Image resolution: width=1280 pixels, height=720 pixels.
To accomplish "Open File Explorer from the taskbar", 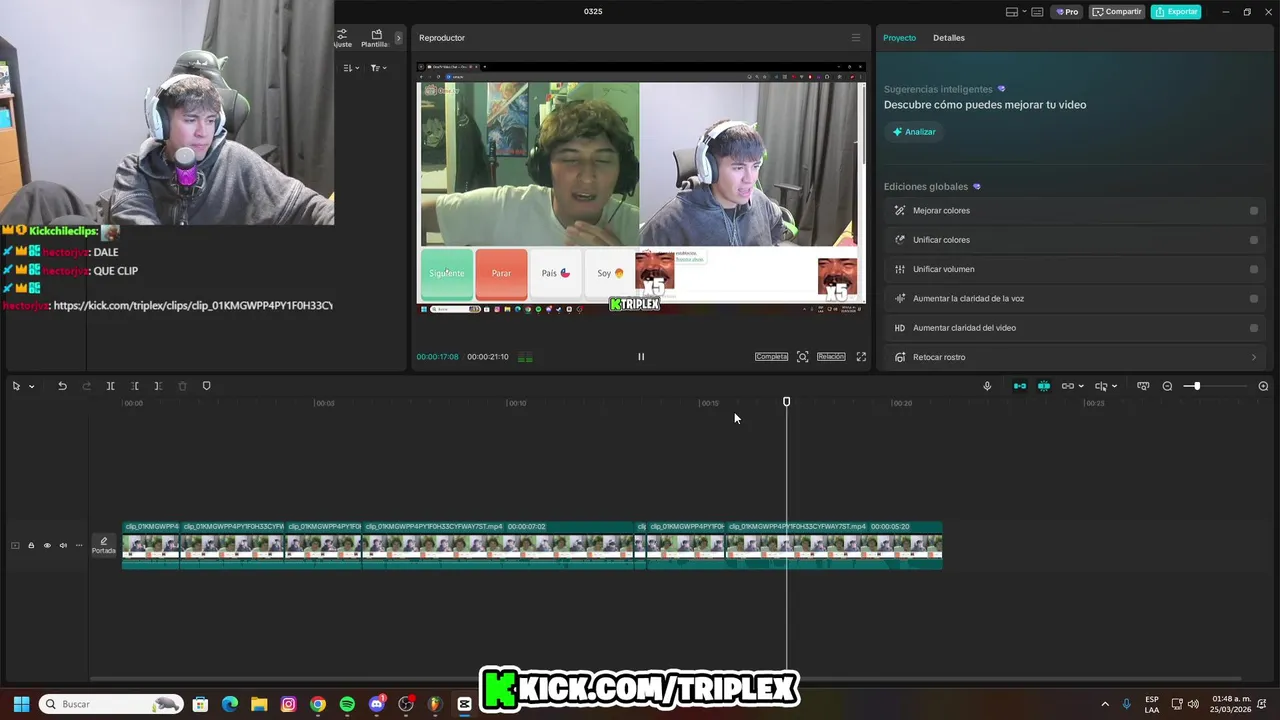I will point(259,704).
